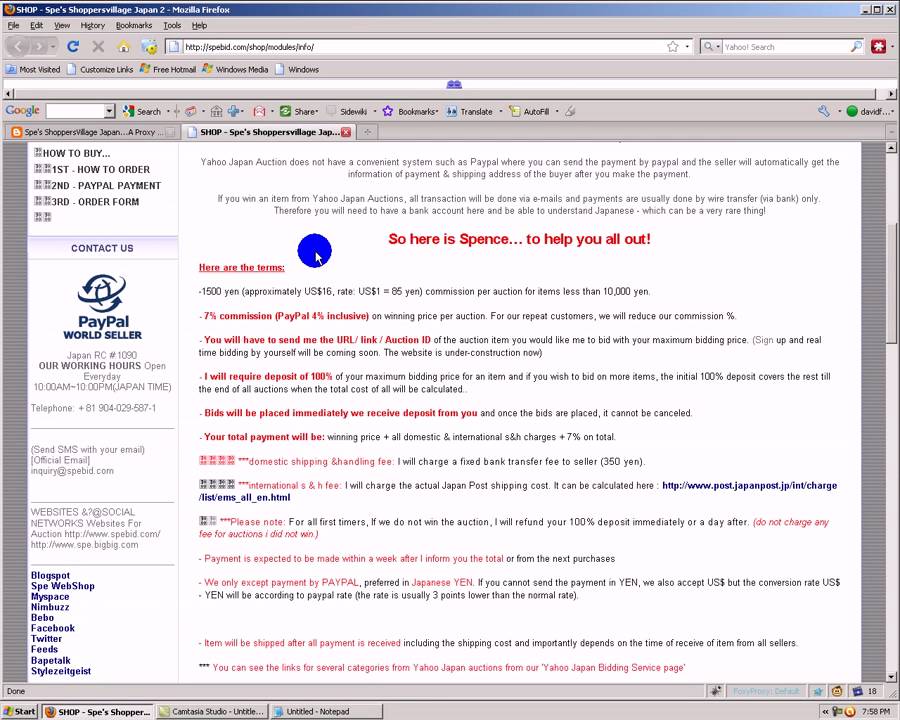Viewport: 900px width, 720px height.
Task: Open the Free Hotmail bookmark
Action: (168, 69)
